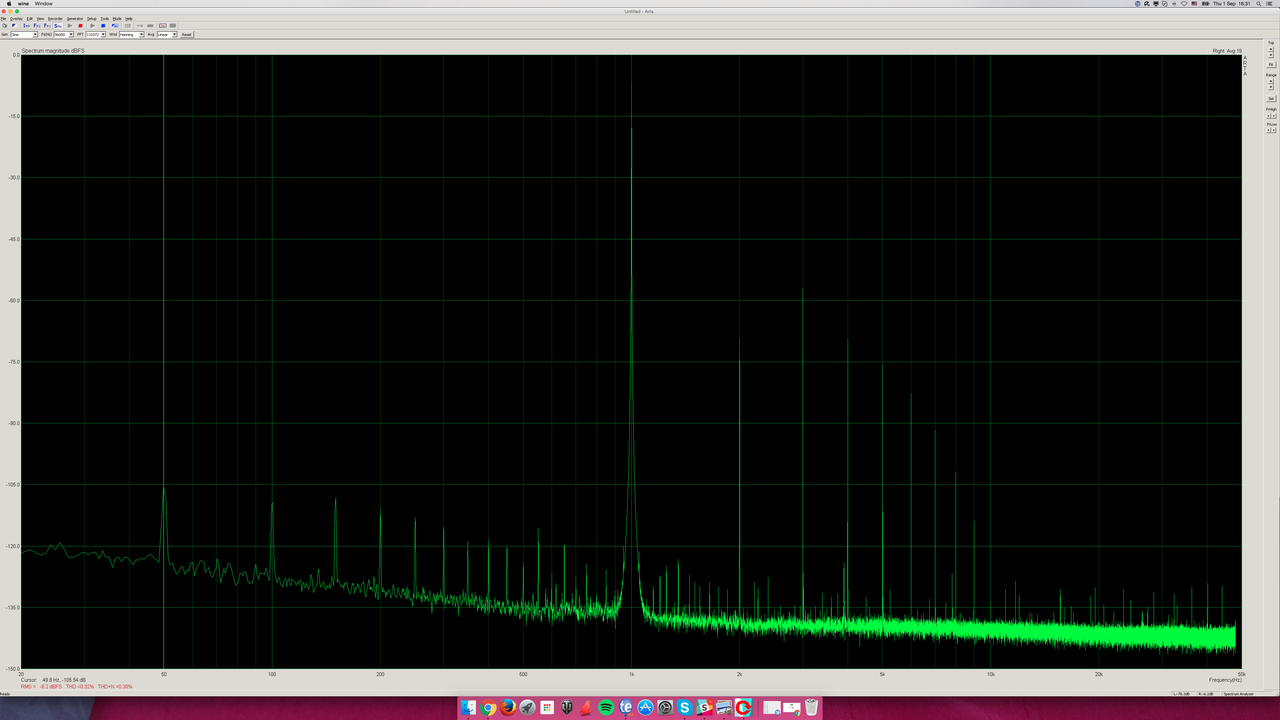Viewport: 1280px width, 720px height.
Task: Select the Fr1 frequency response mode icon
Action: (x=47, y=26)
